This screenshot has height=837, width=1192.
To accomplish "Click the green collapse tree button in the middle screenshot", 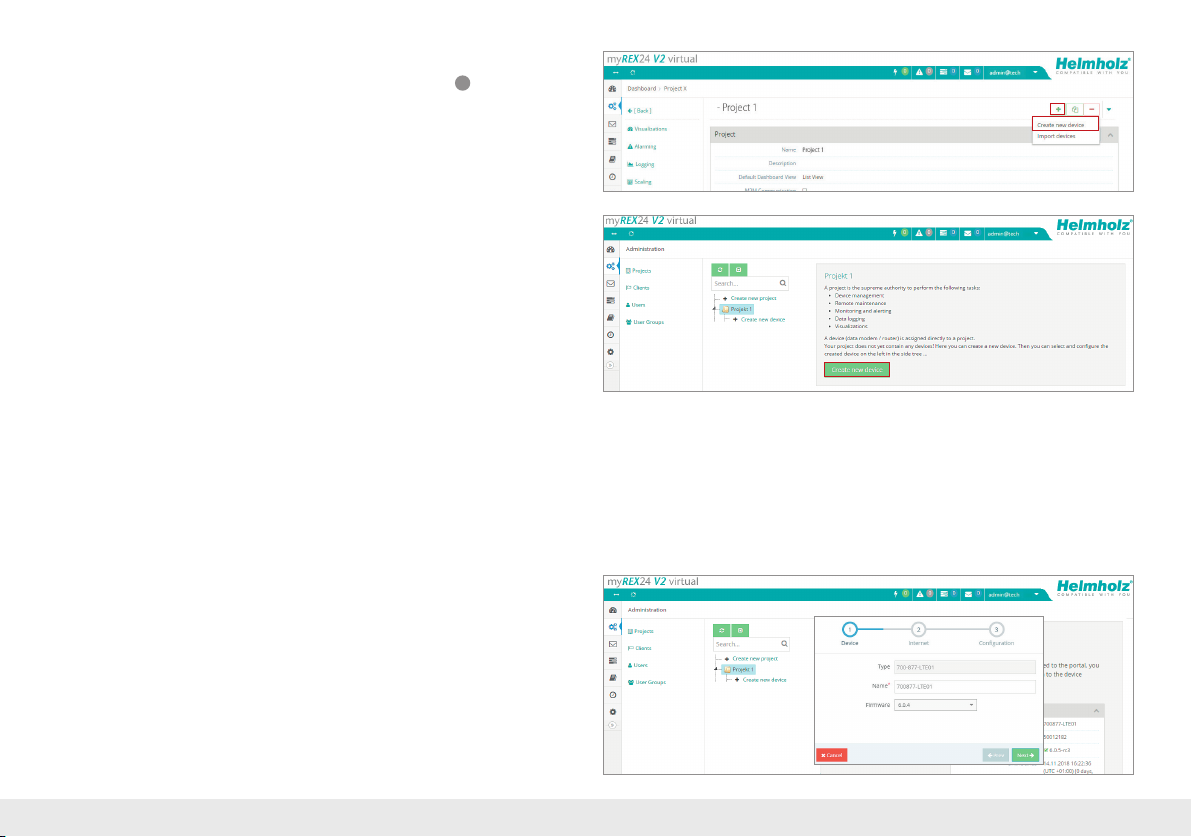I will [x=738, y=270].
